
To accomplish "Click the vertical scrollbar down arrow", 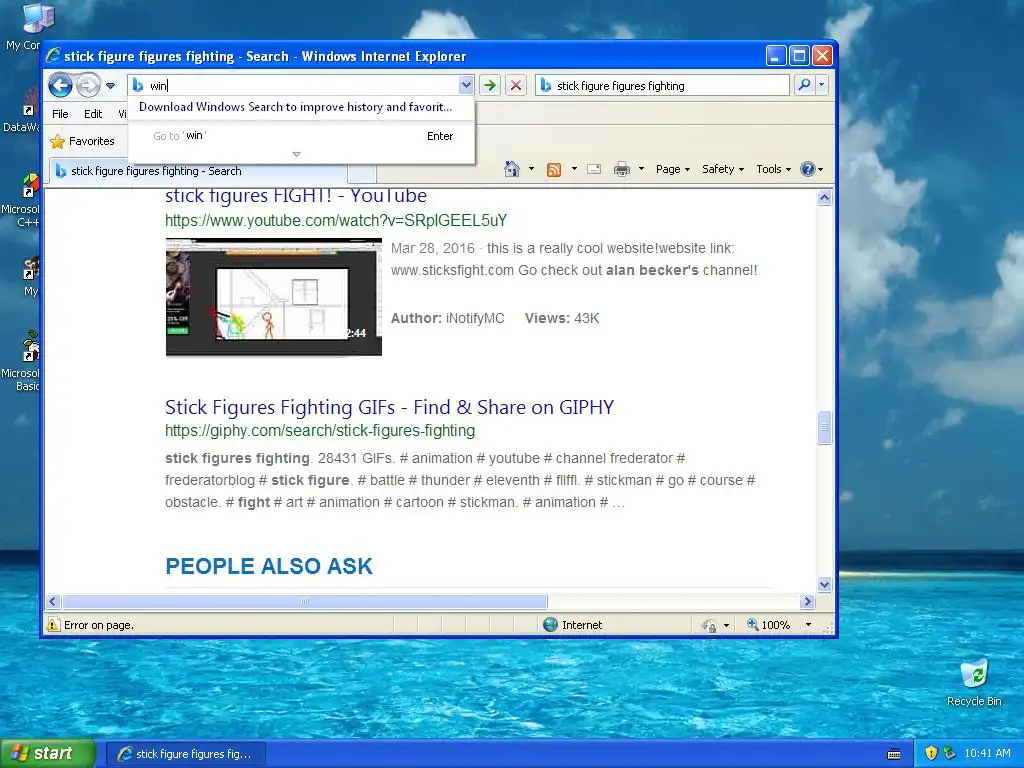I will pos(824,584).
